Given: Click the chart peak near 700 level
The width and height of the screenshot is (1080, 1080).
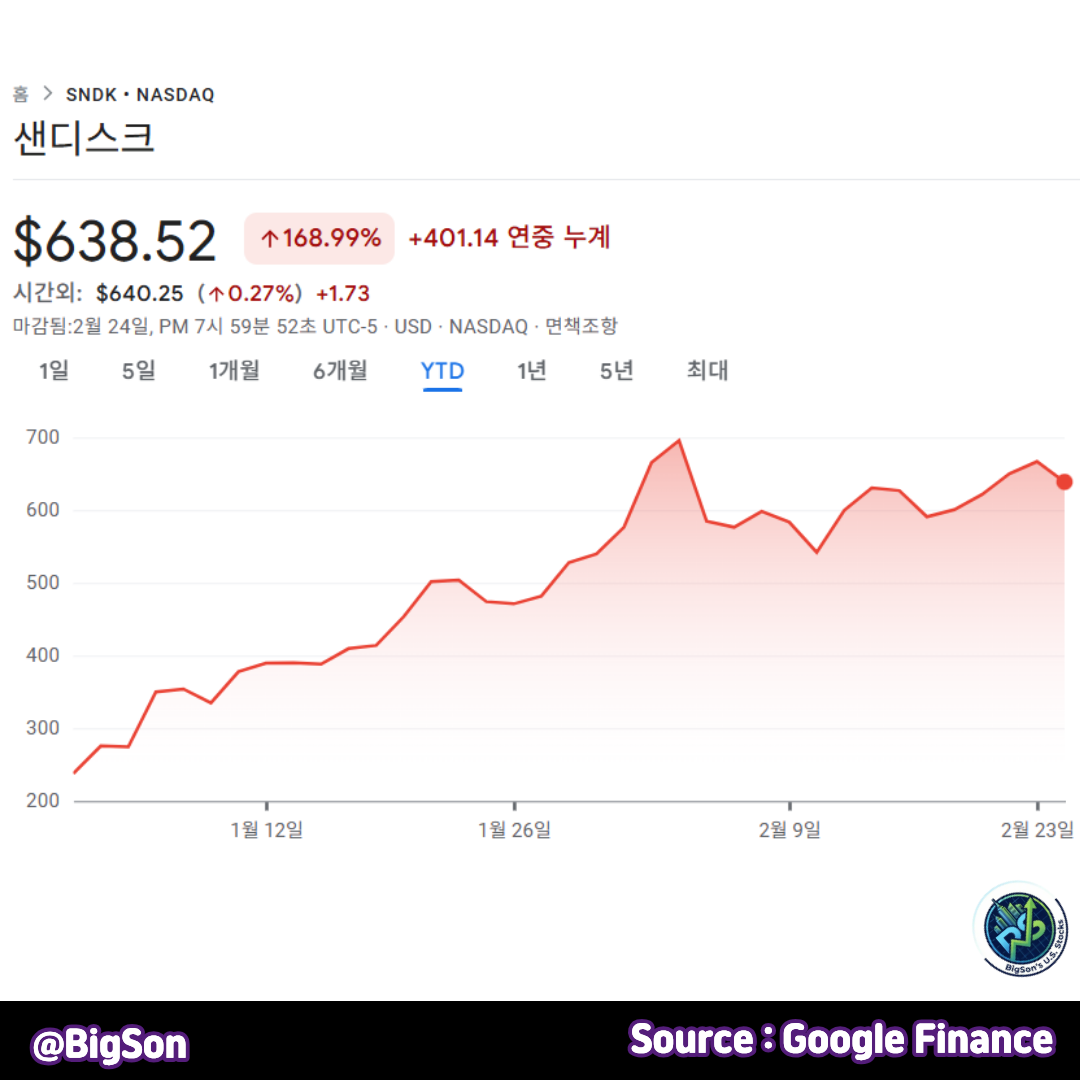Looking at the screenshot, I should [678, 440].
